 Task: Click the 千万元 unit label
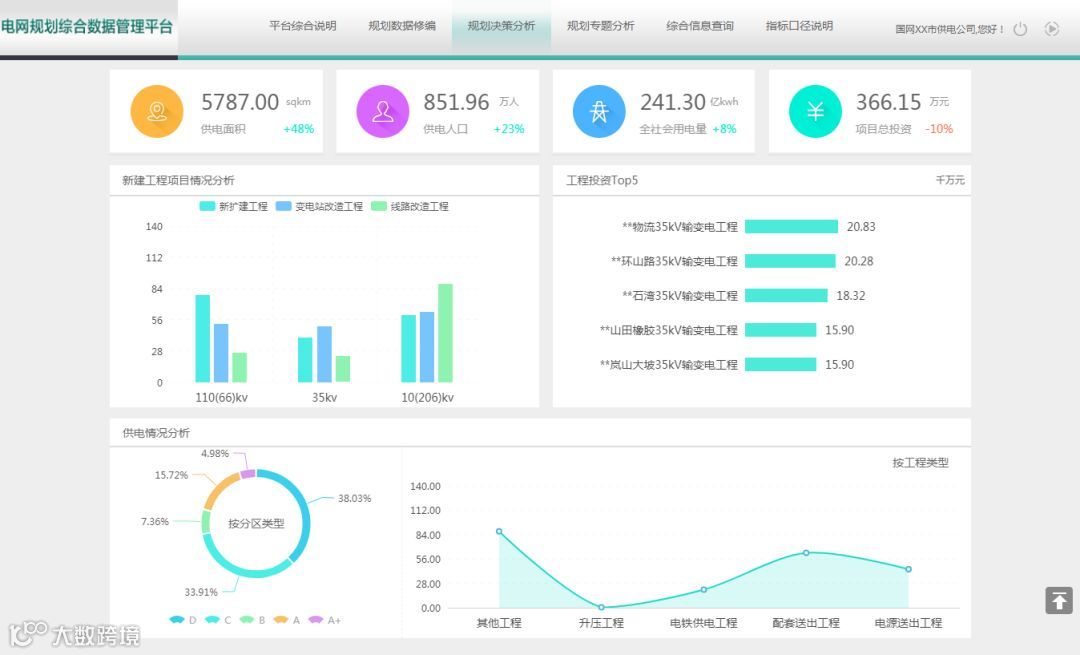point(950,180)
